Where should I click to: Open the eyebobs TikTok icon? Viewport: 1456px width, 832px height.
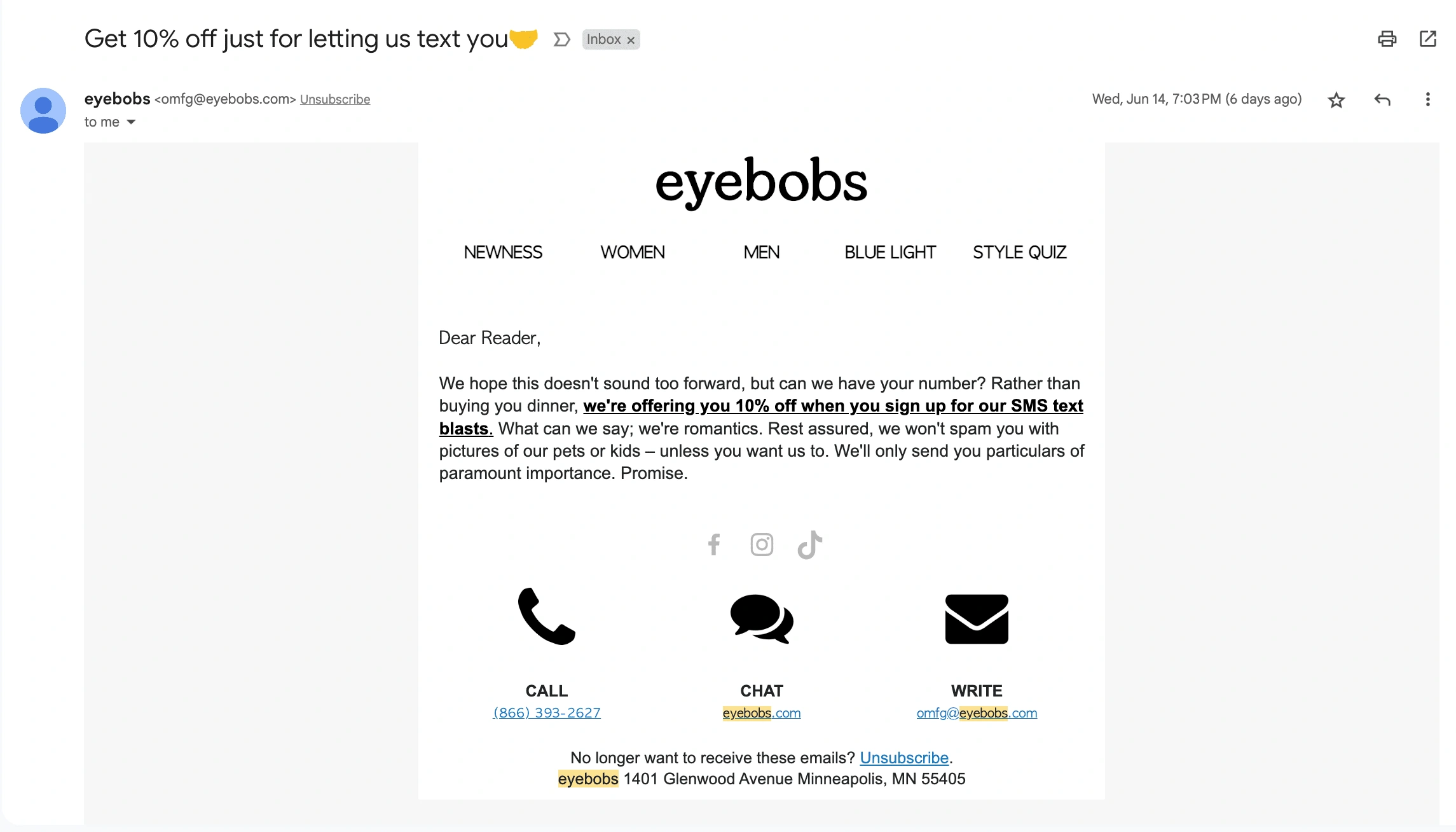pyautogui.click(x=810, y=544)
